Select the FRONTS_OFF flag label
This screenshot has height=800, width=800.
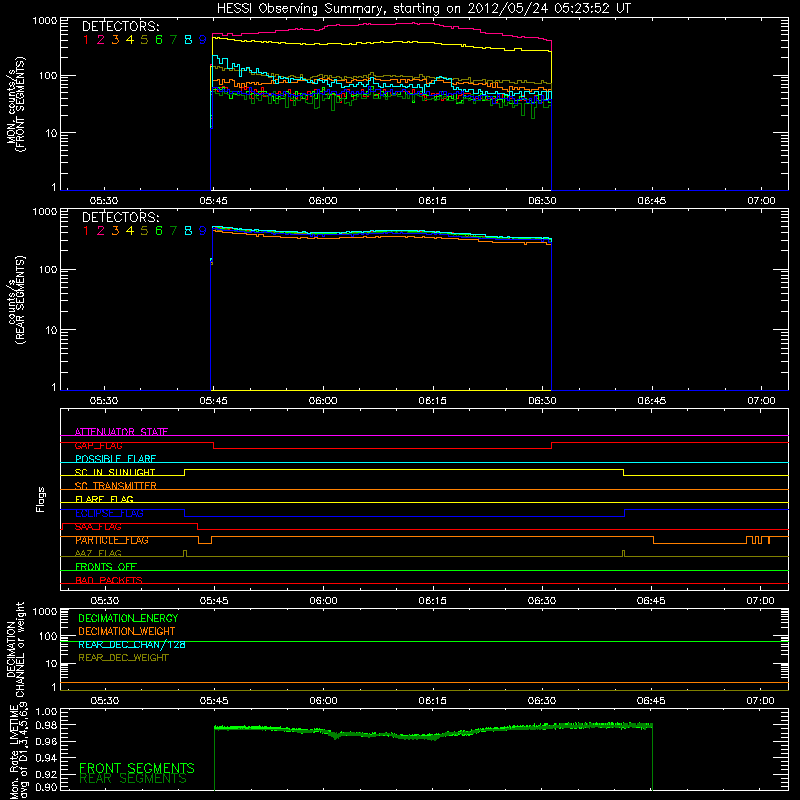pos(106,567)
